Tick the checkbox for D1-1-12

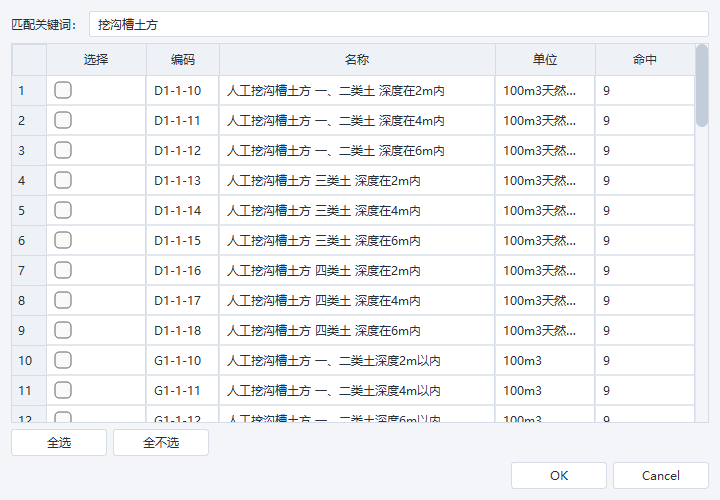tap(63, 150)
